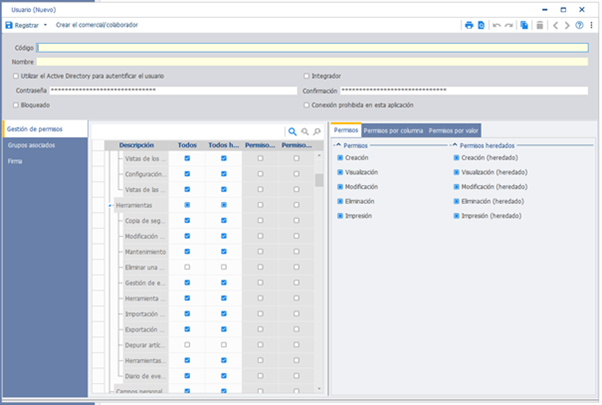Click the Todos column header

[187, 145]
